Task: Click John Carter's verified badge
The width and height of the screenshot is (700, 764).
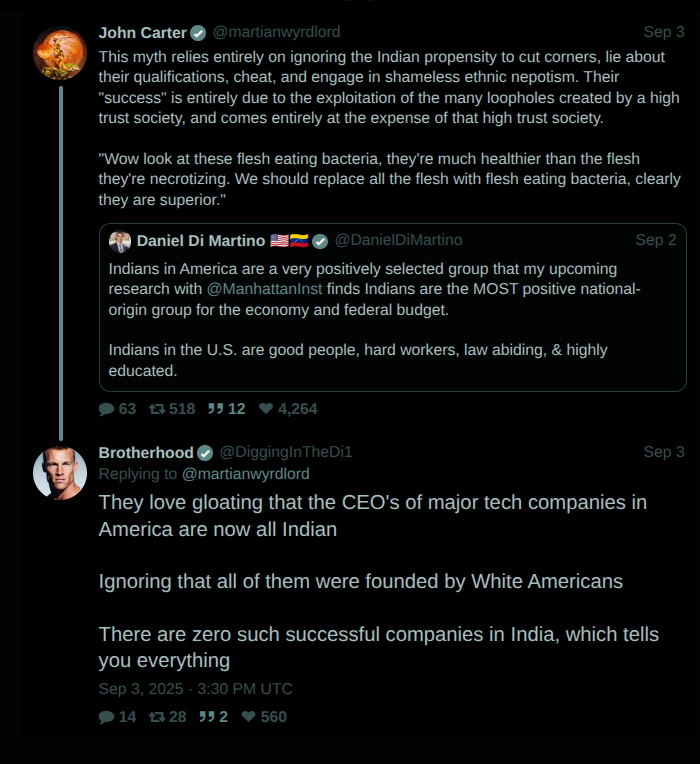Action: point(199,33)
